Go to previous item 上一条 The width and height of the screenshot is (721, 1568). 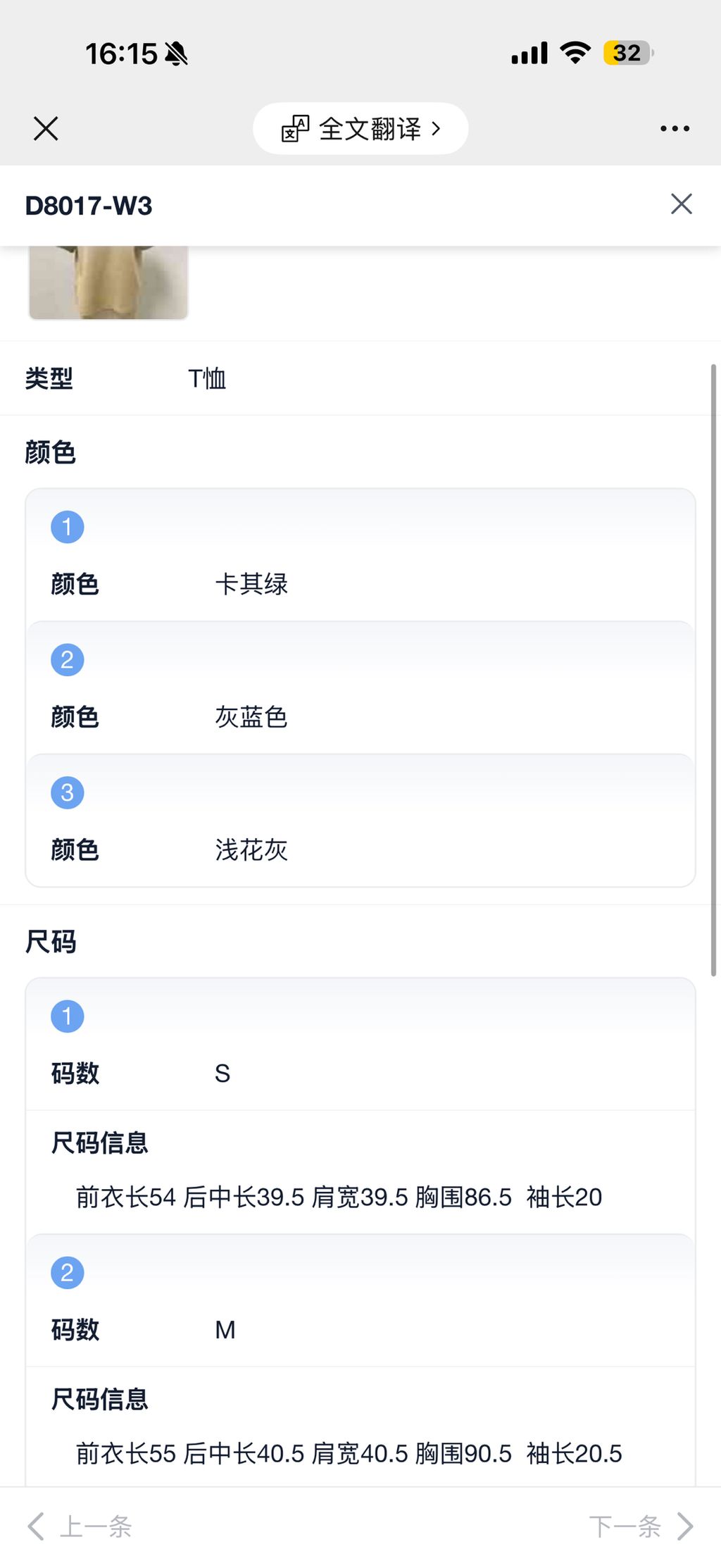coord(96,1526)
